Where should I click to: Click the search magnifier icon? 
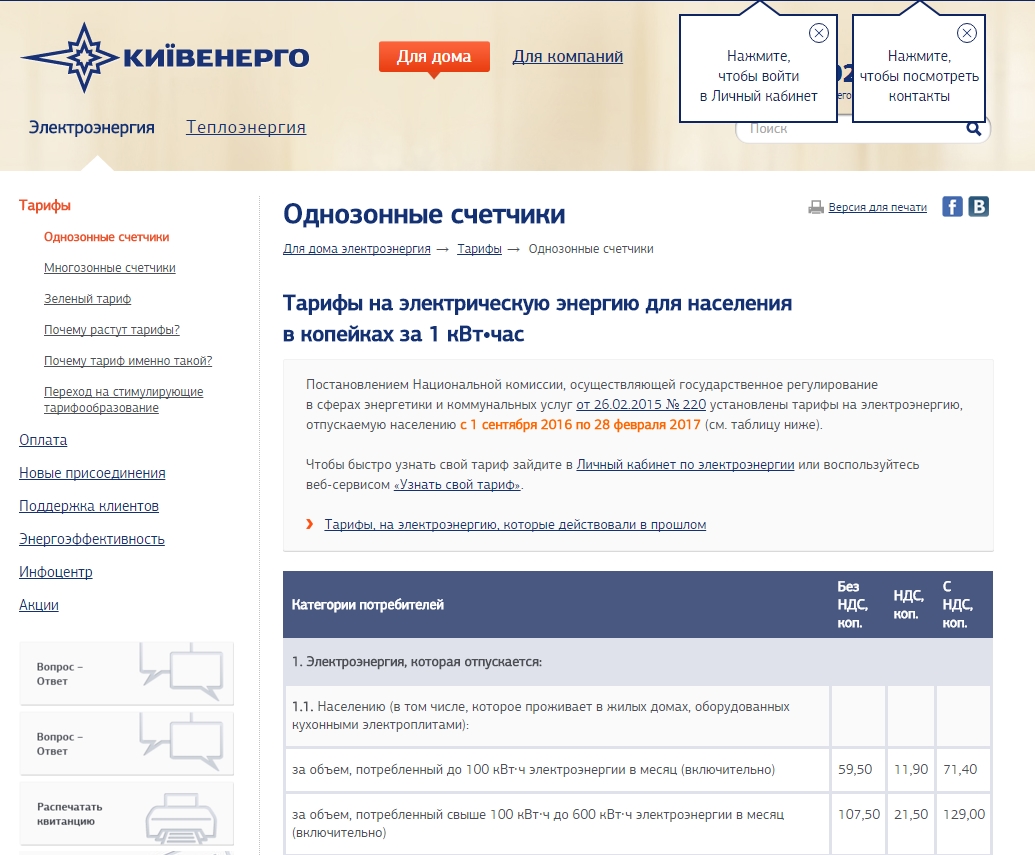[x=973, y=129]
